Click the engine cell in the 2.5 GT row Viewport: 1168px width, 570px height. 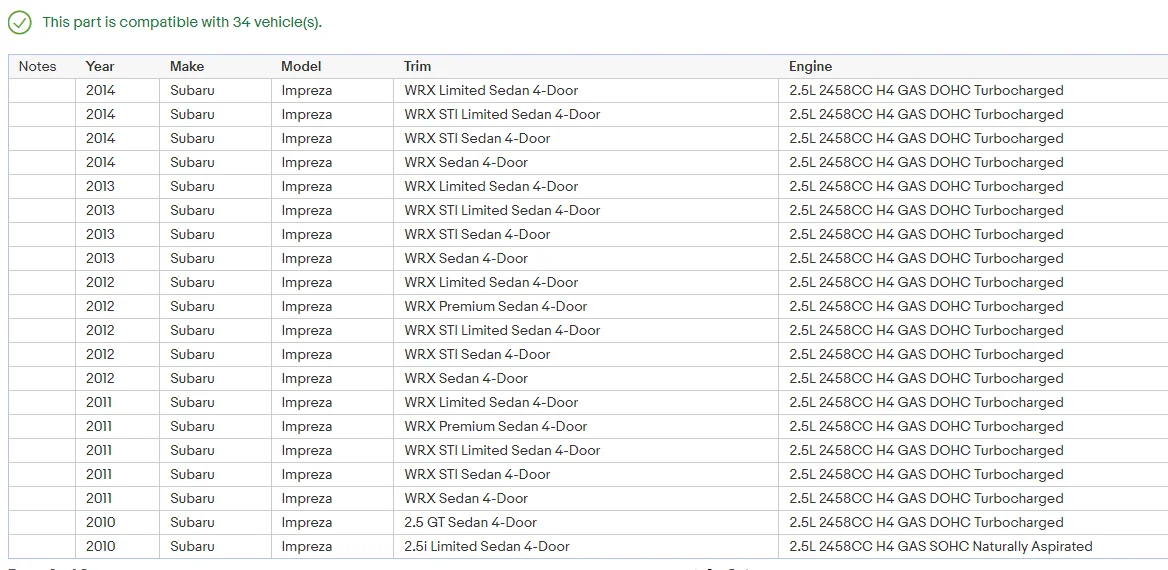[973, 522]
